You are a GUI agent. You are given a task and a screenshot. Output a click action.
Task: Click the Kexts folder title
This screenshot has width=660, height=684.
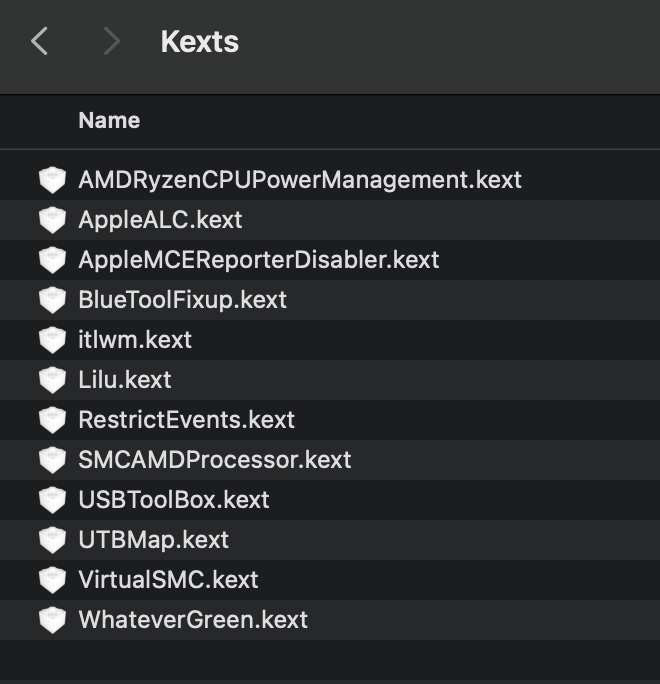coord(199,42)
